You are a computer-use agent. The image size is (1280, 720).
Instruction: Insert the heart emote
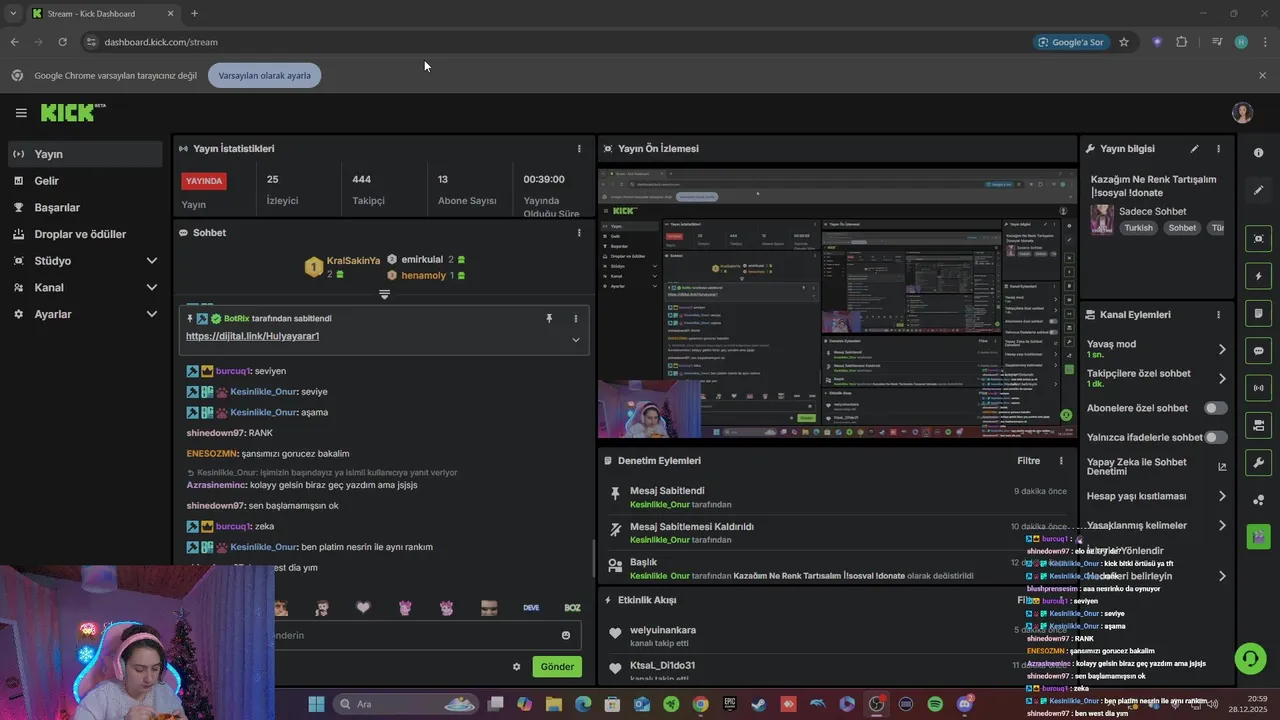pos(364,607)
